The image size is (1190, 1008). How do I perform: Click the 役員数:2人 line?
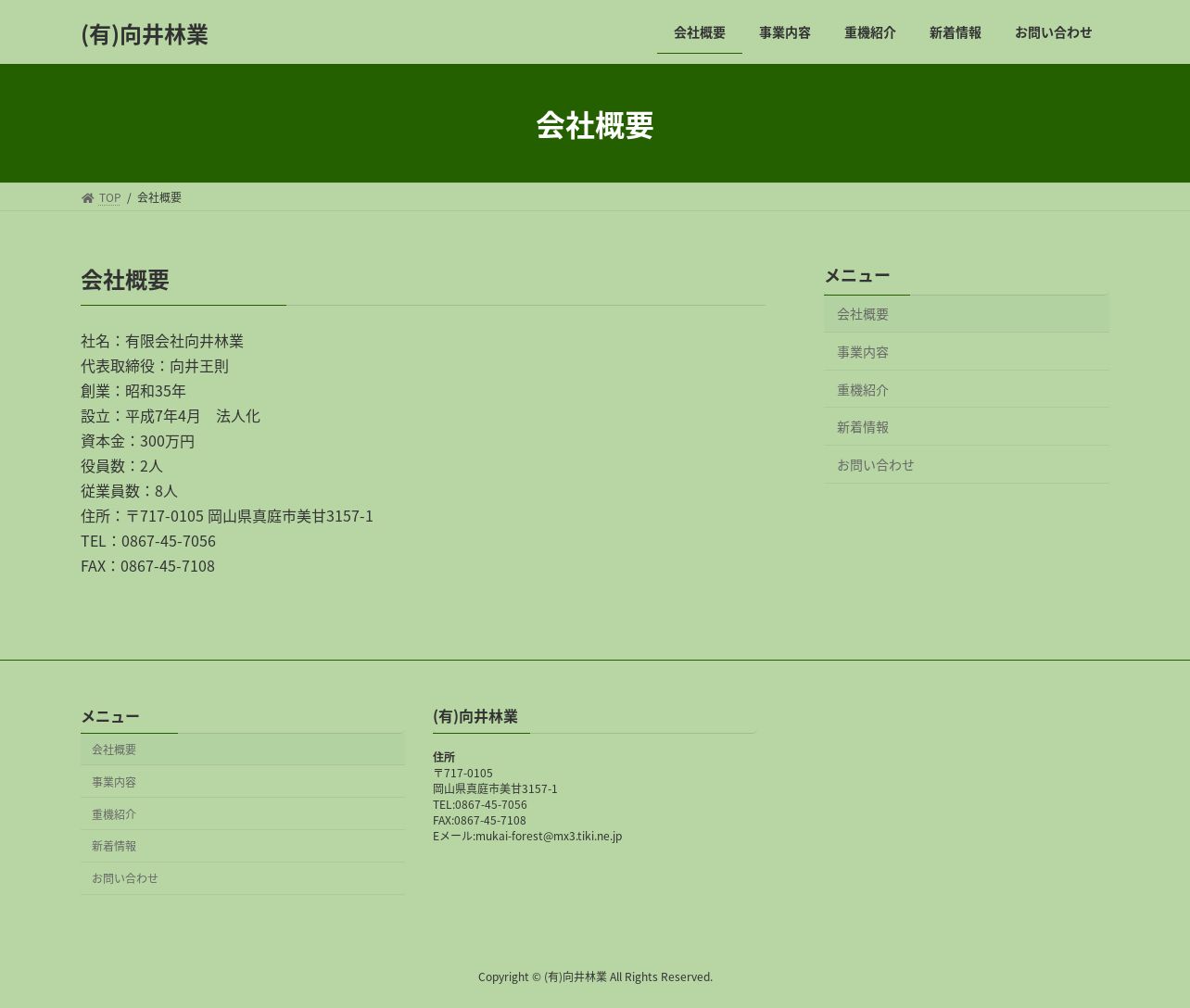click(x=121, y=466)
